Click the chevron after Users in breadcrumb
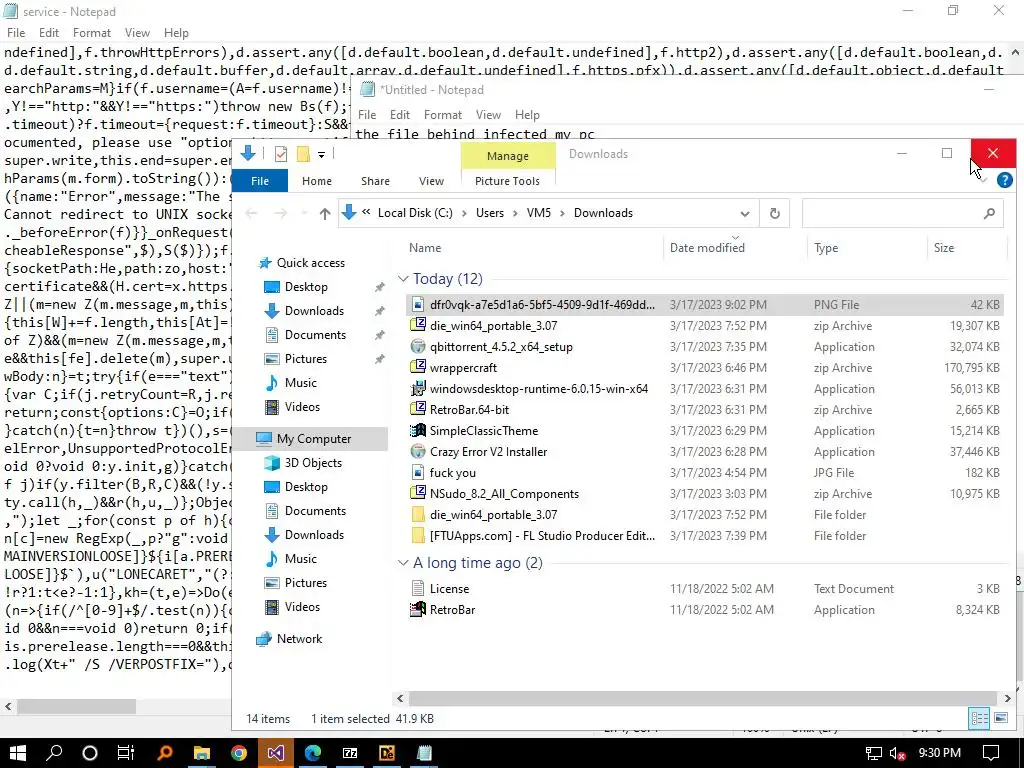Screen dimensions: 1024x768 pos(515,214)
